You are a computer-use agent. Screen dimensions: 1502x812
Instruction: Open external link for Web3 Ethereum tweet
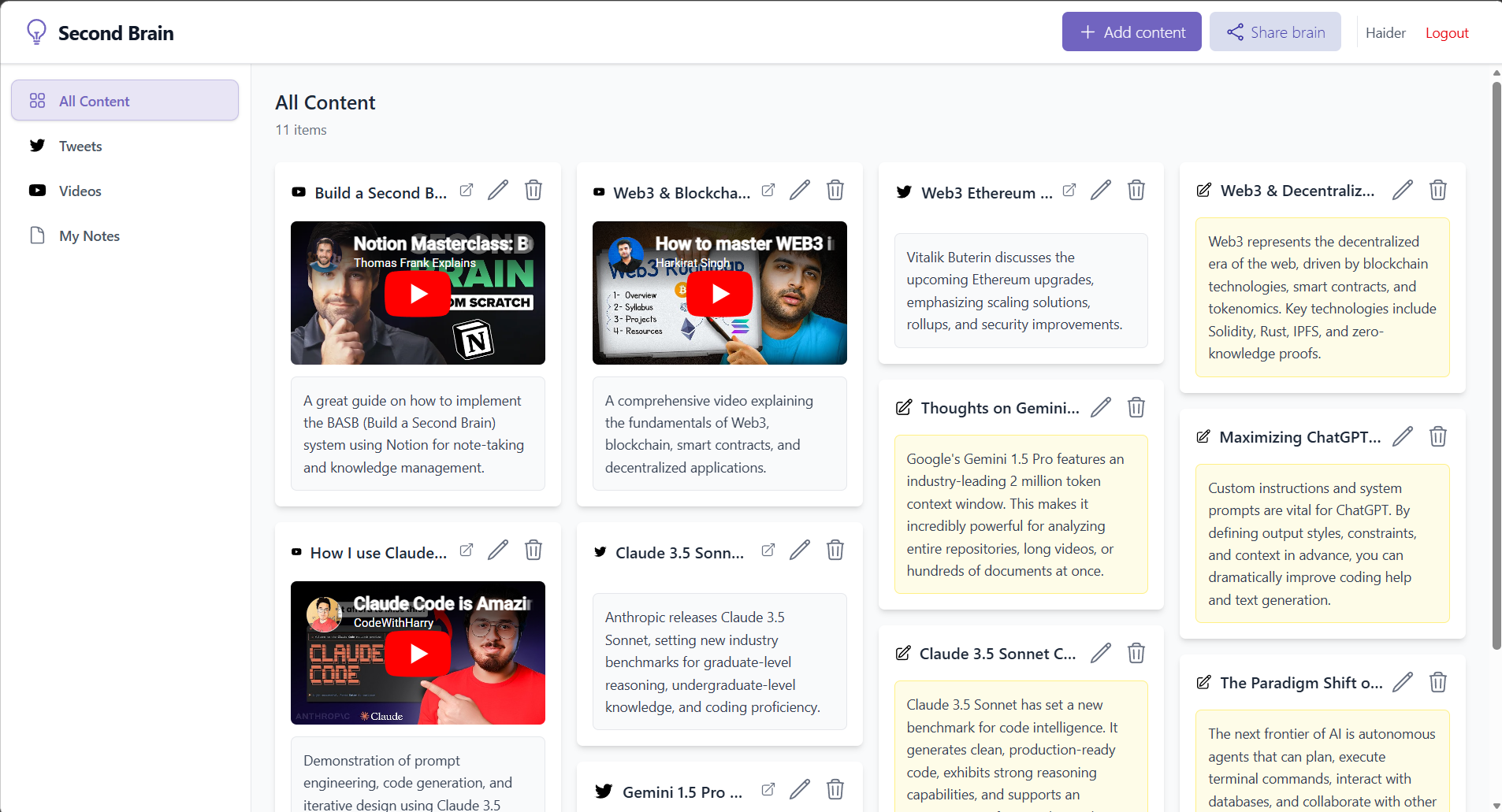(x=1069, y=190)
